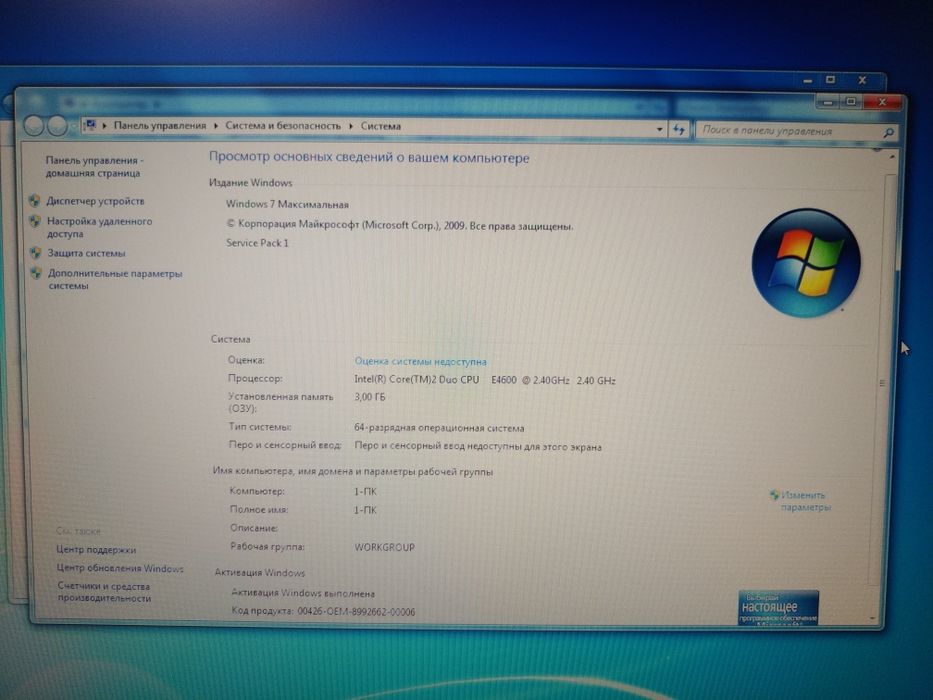Click the shield icon beside Изменить параметры
933x700 pixels.
774,495
